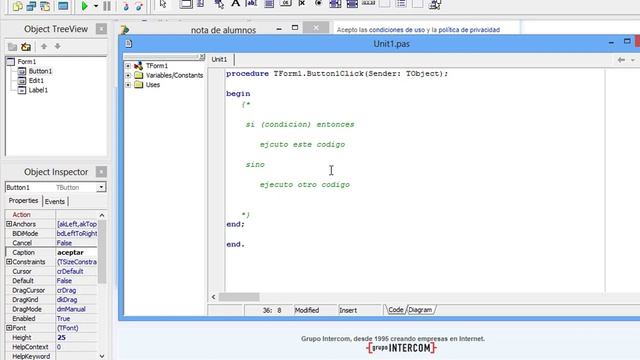Screen dimensions: 640x360
Task: Switch to the Code tab at the bottom
Action: [396, 310]
